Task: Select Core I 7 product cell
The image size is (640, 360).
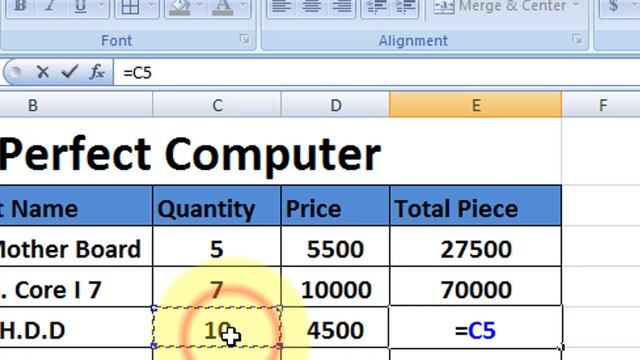Action: point(76,287)
